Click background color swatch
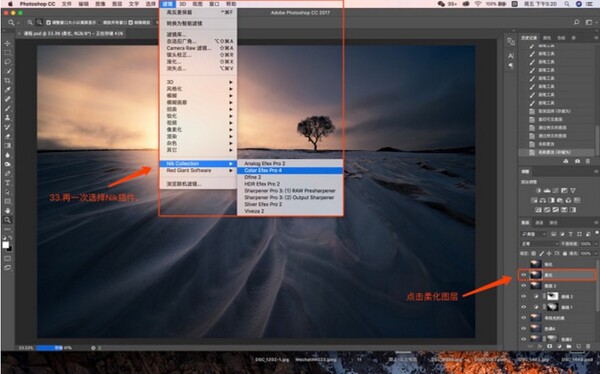600x374 pixels. (x=9, y=248)
